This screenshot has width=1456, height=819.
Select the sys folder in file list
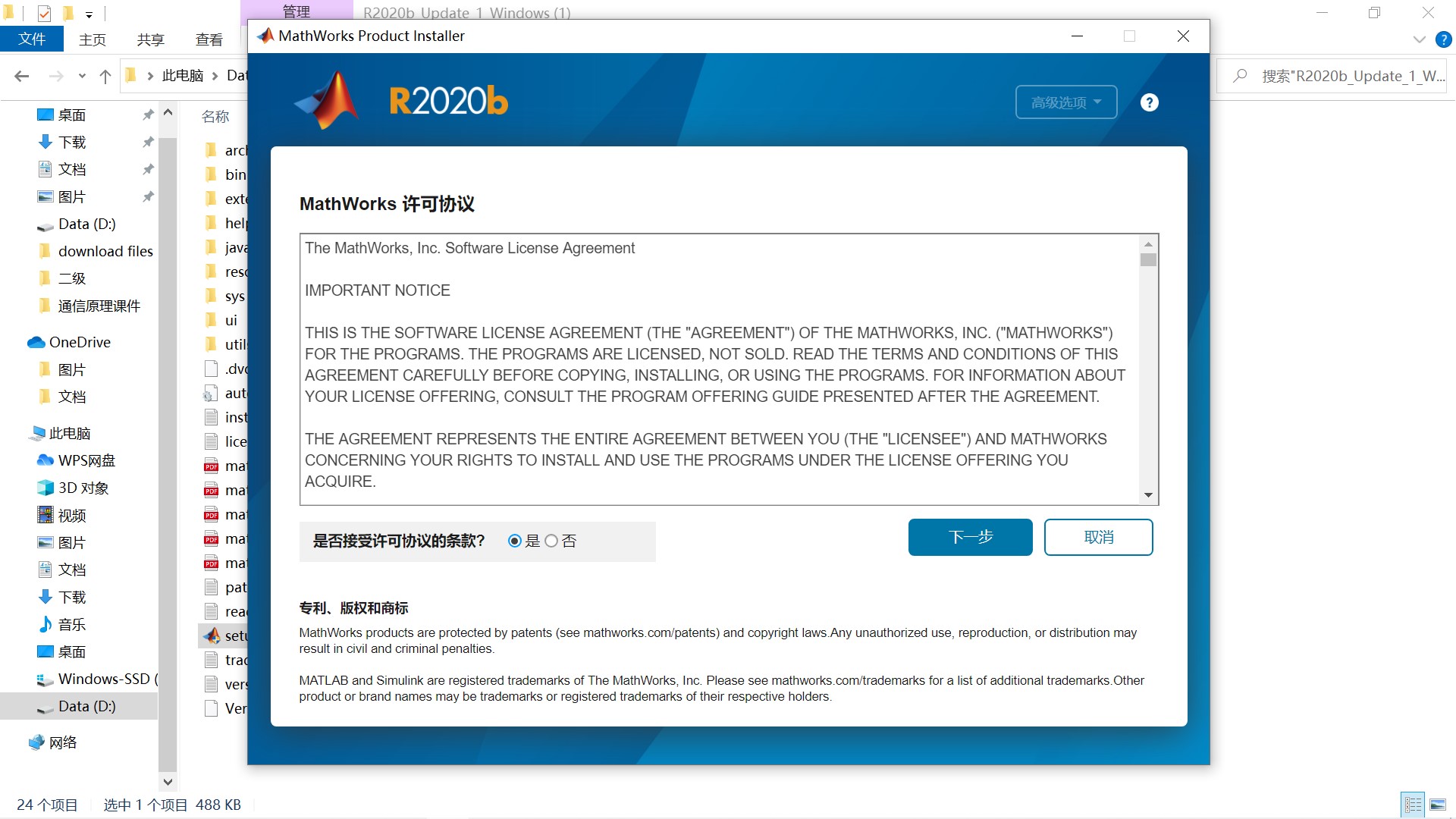225,296
